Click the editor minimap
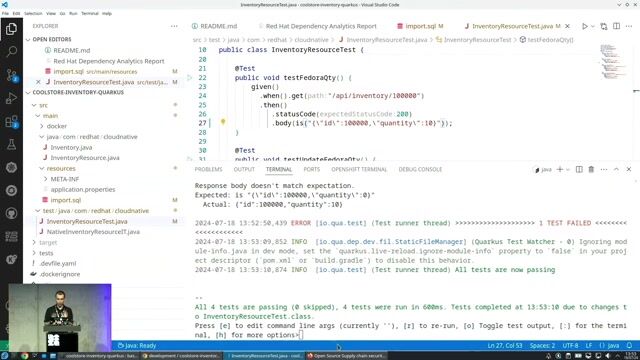640x360 pixels. (613, 61)
